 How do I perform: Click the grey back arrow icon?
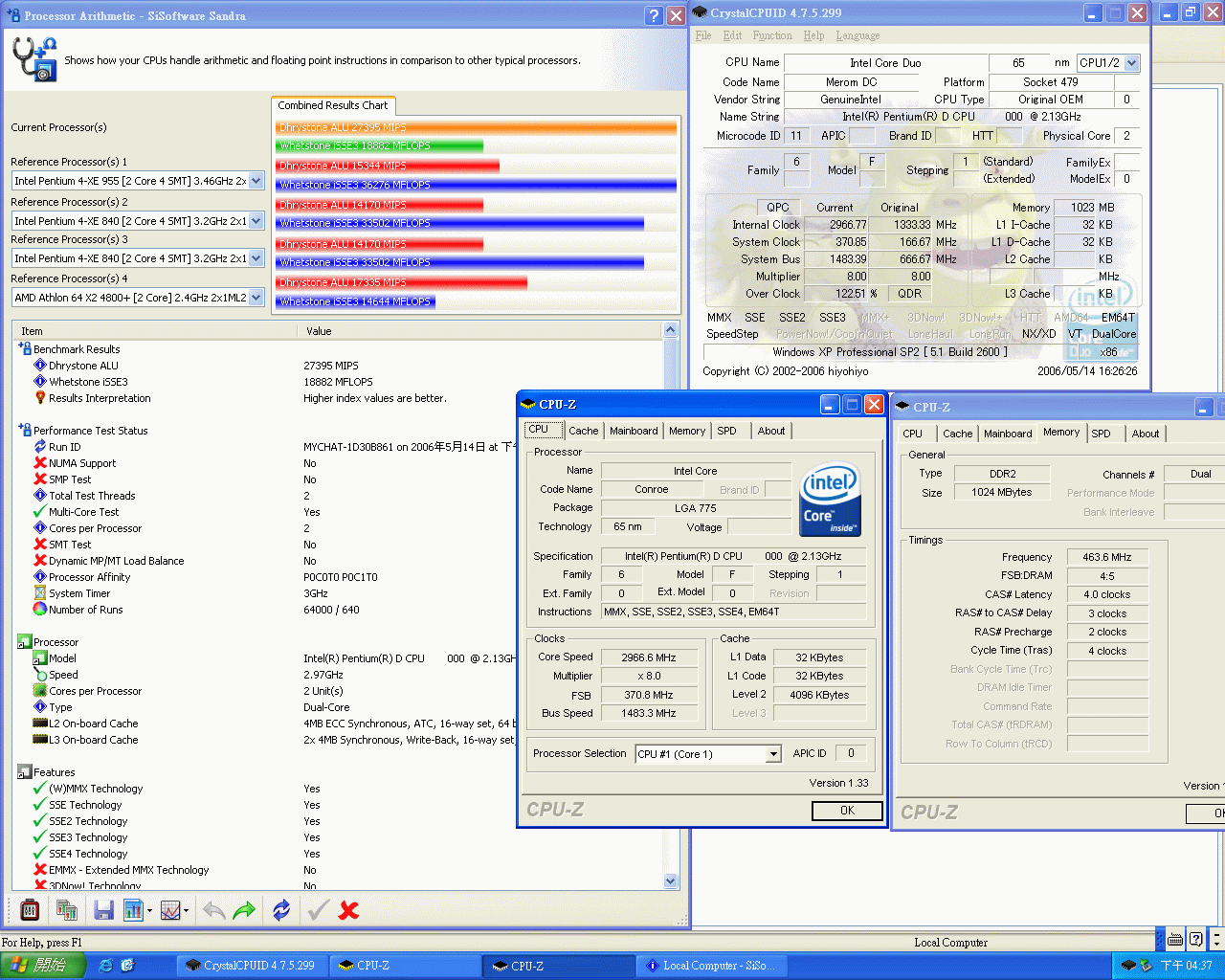tap(214, 910)
